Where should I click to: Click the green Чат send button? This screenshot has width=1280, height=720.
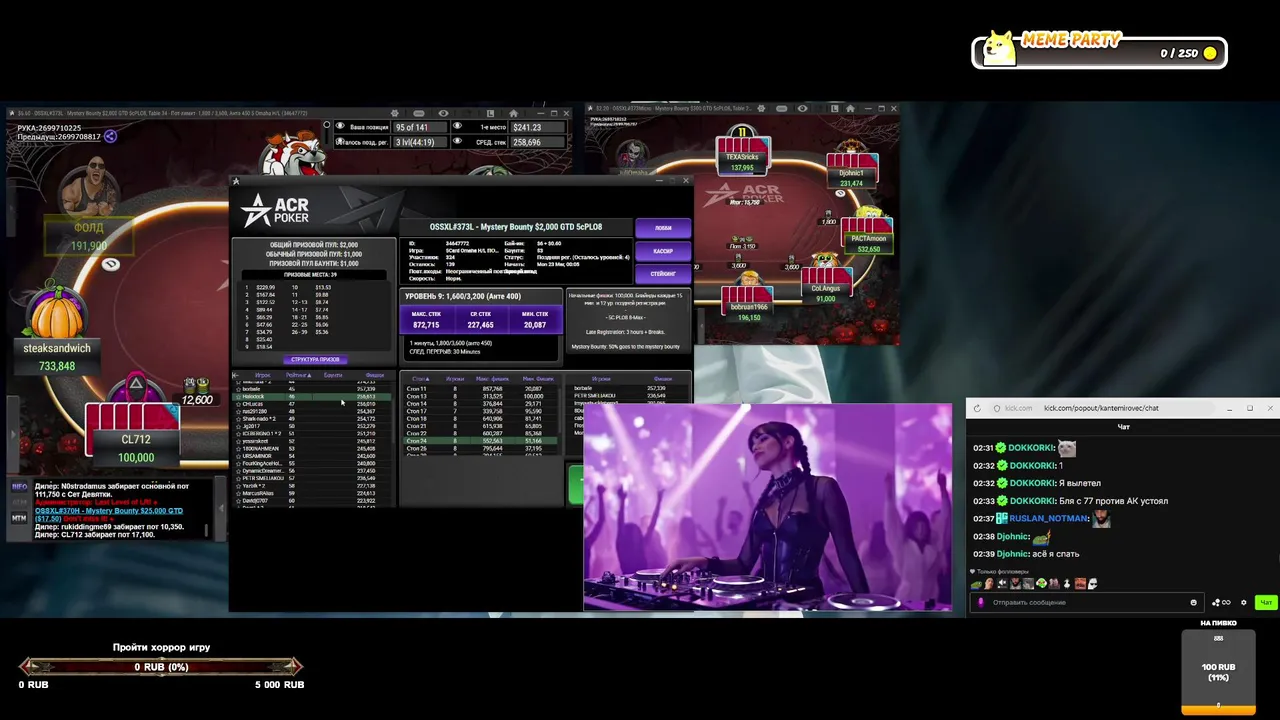click(1266, 602)
